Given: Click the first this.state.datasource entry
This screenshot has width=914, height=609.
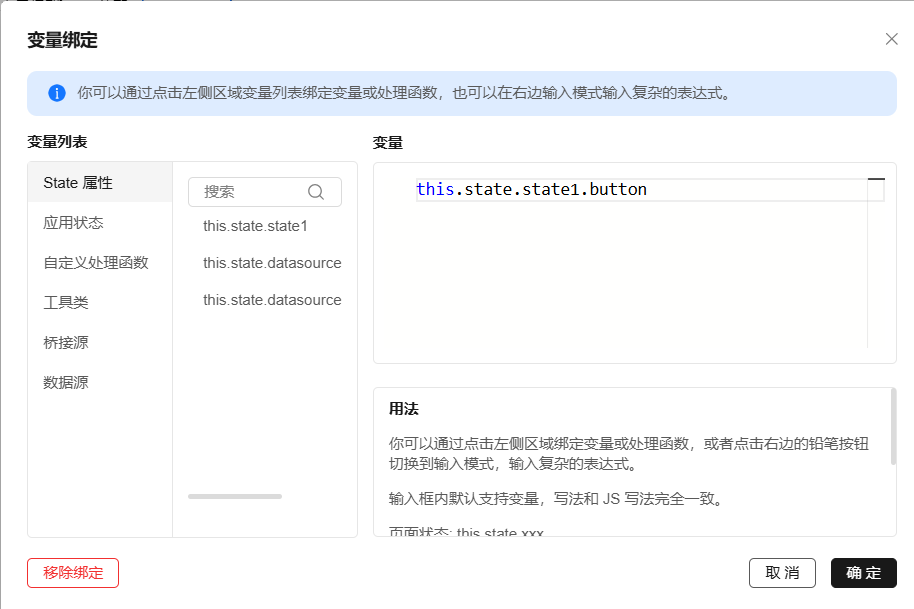Looking at the screenshot, I should 271,263.
